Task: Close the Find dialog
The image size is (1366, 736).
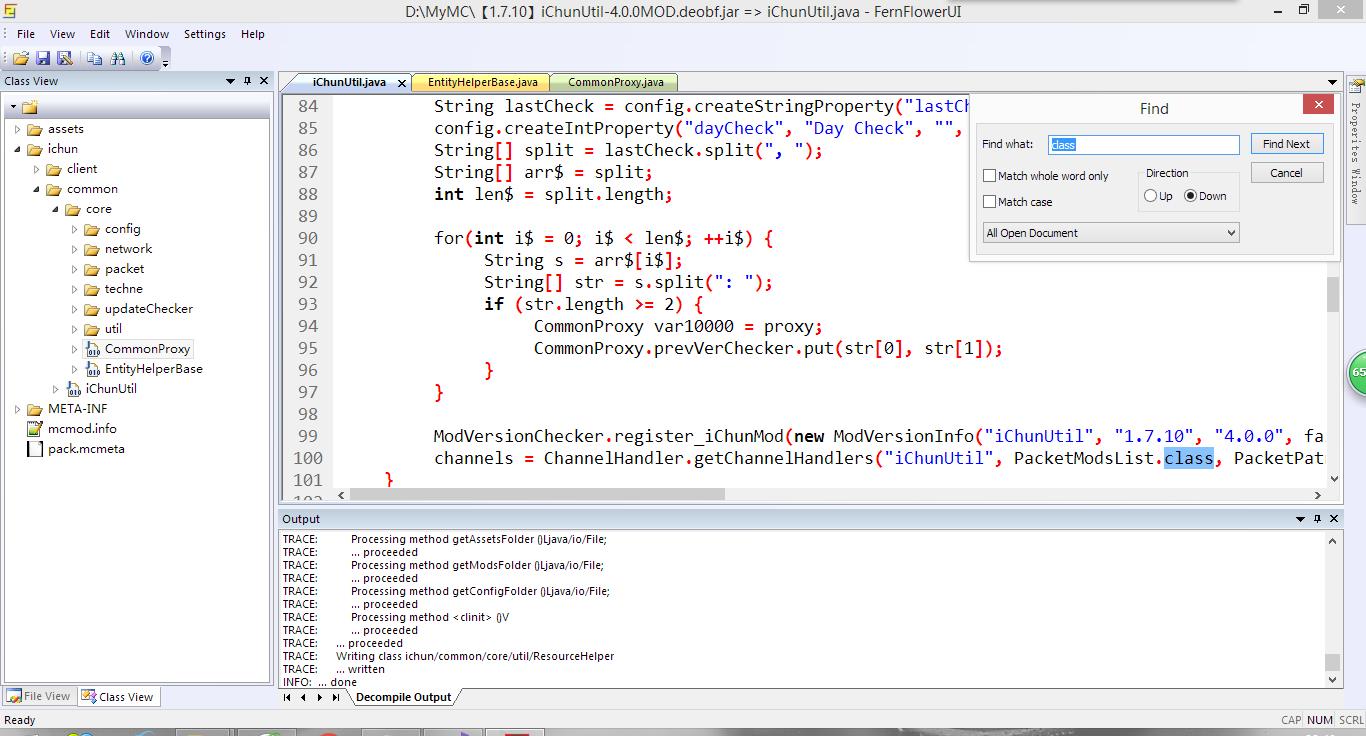Action: tap(1318, 105)
